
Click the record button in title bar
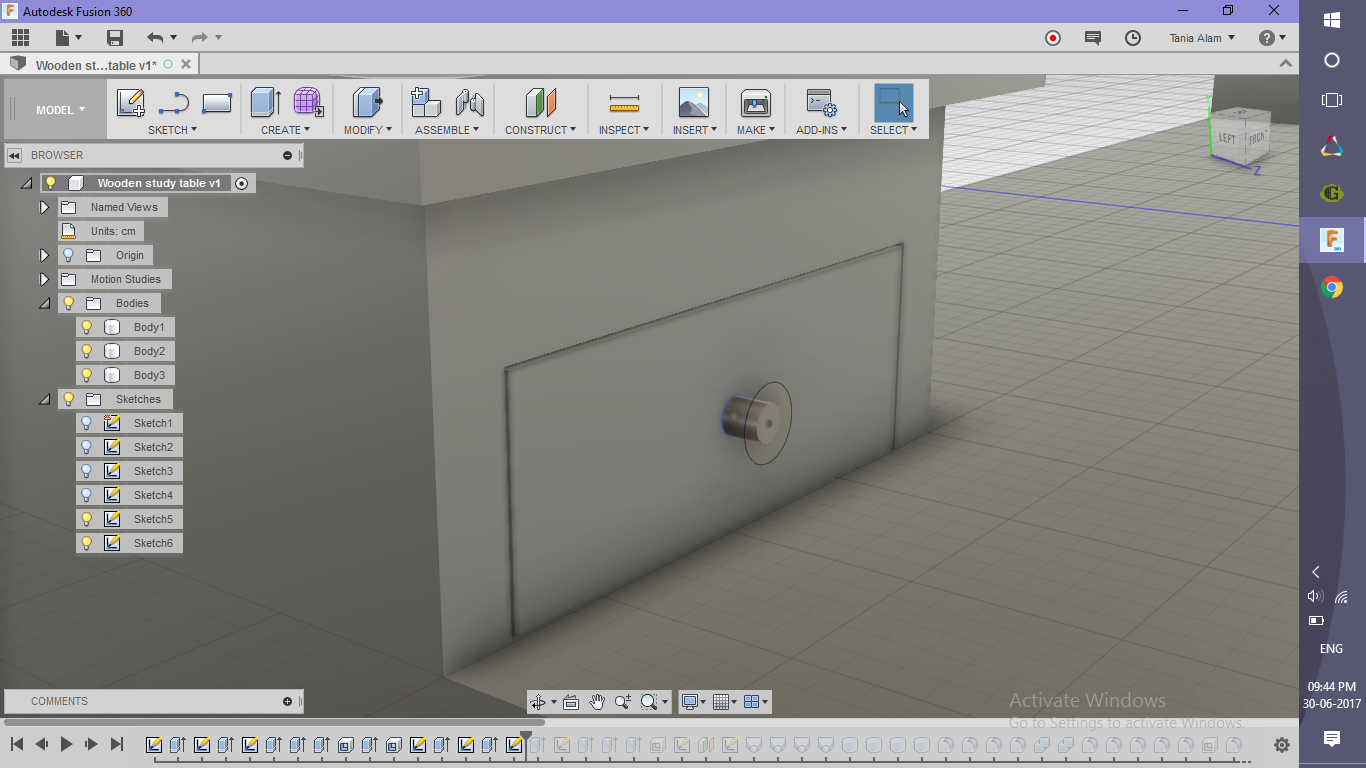pyautogui.click(x=1053, y=38)
